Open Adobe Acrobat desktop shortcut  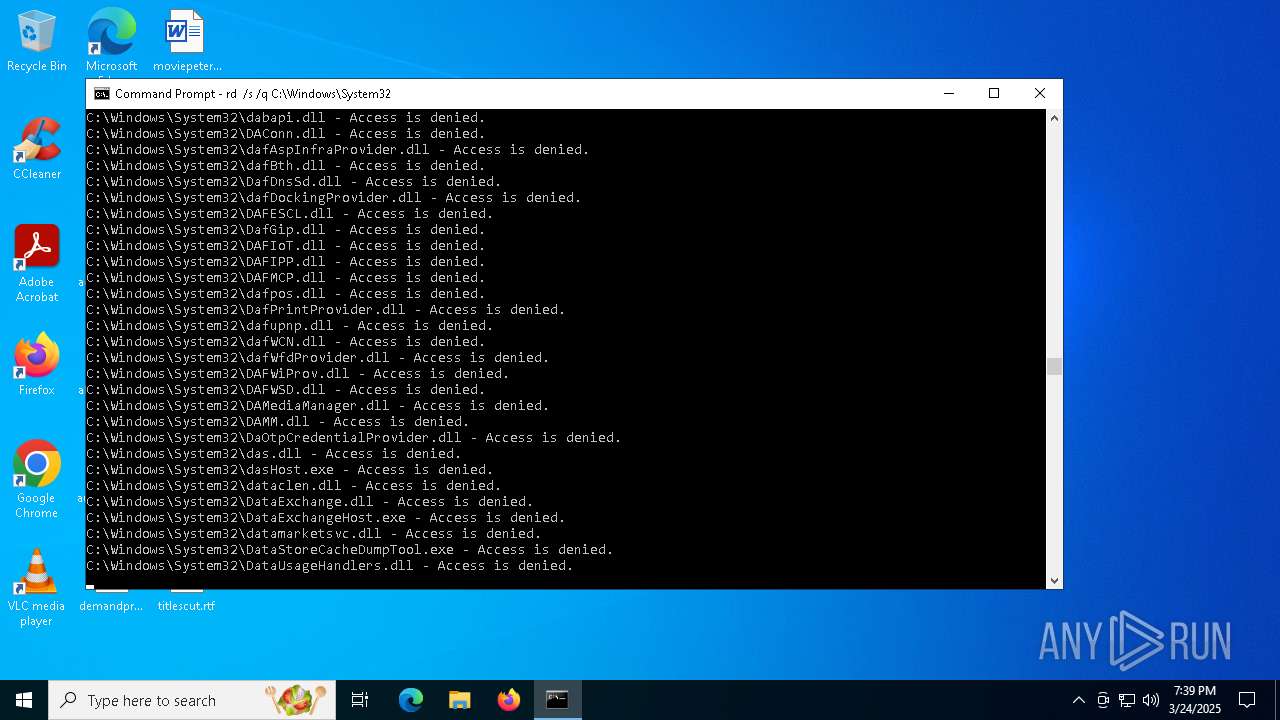point(37,264)
